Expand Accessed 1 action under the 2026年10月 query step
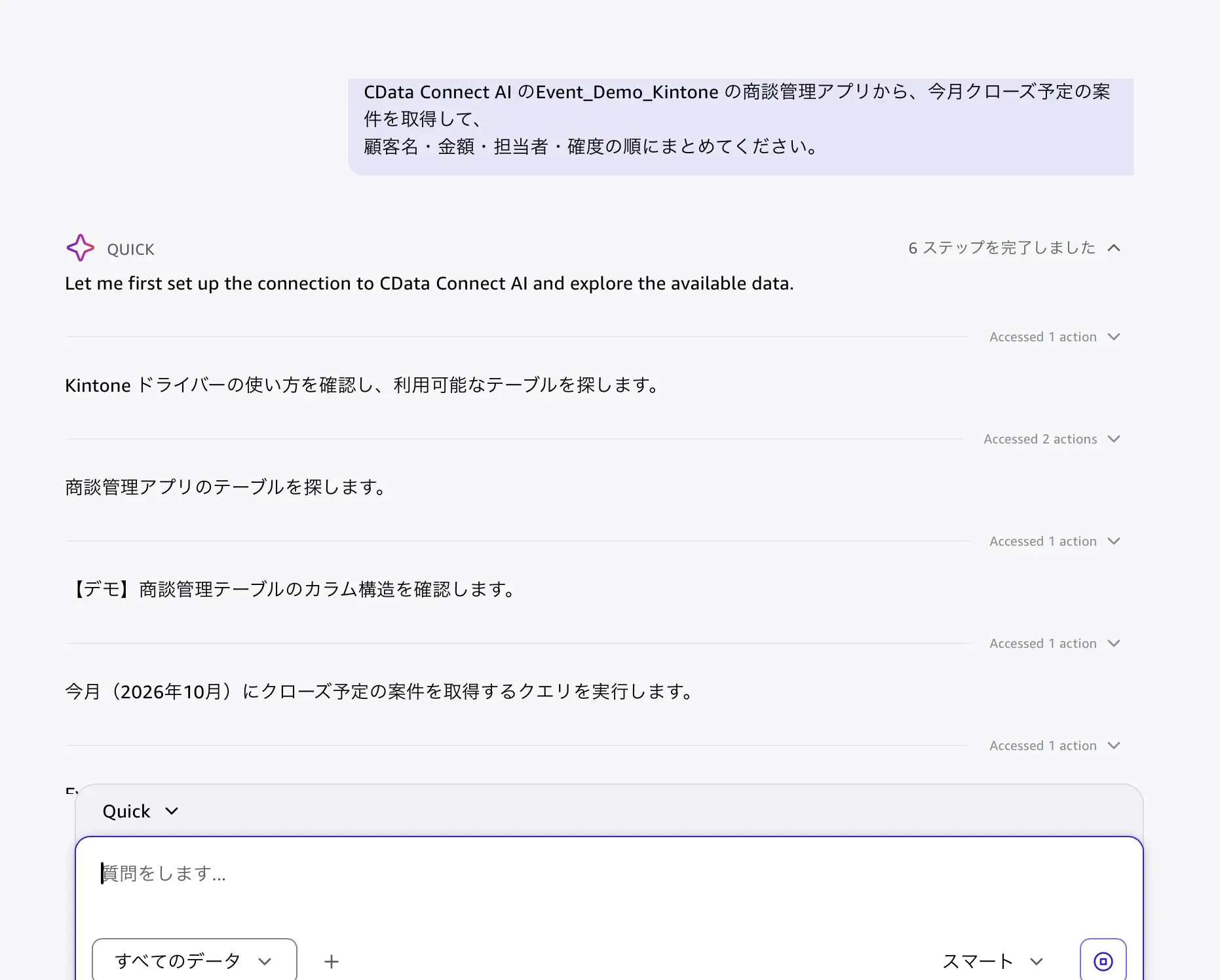This screenshot has height=980, width=1220. pyautogui.click(x=1054, y=745)
